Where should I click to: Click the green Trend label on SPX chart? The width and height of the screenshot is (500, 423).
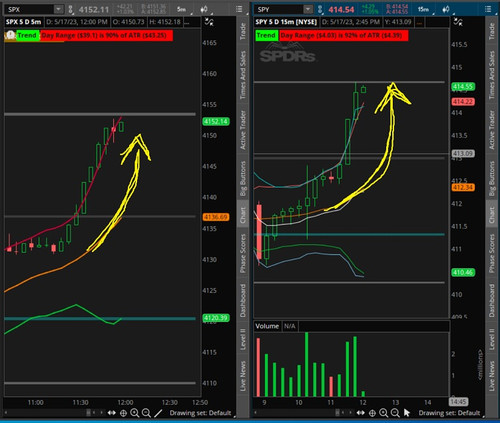[27, 35]
